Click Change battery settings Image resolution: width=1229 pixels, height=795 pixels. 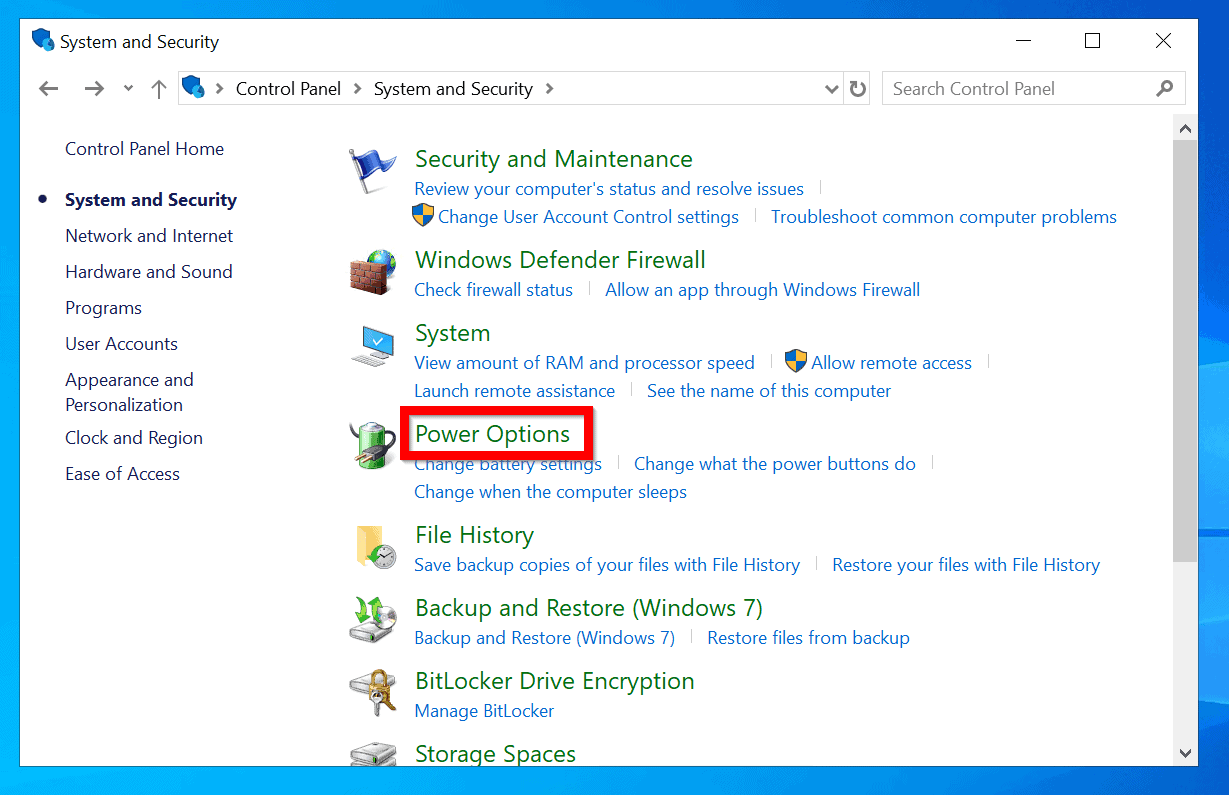[x=508, y=464]
